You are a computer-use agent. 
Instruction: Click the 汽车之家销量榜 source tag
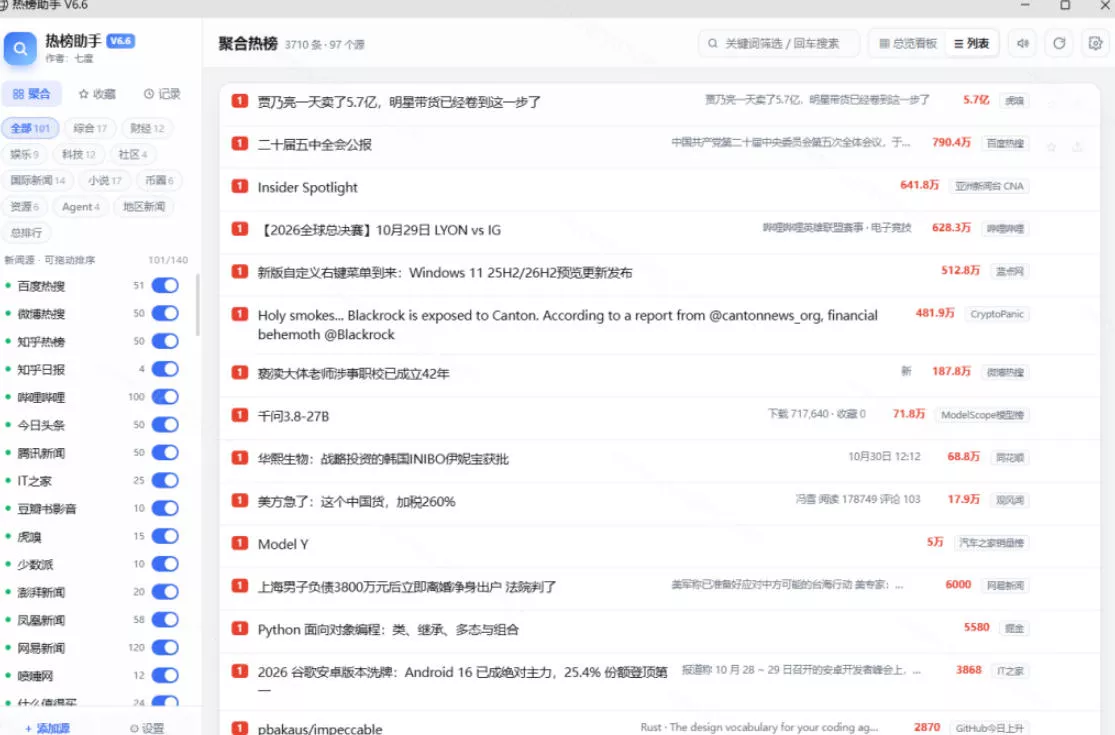991,542
